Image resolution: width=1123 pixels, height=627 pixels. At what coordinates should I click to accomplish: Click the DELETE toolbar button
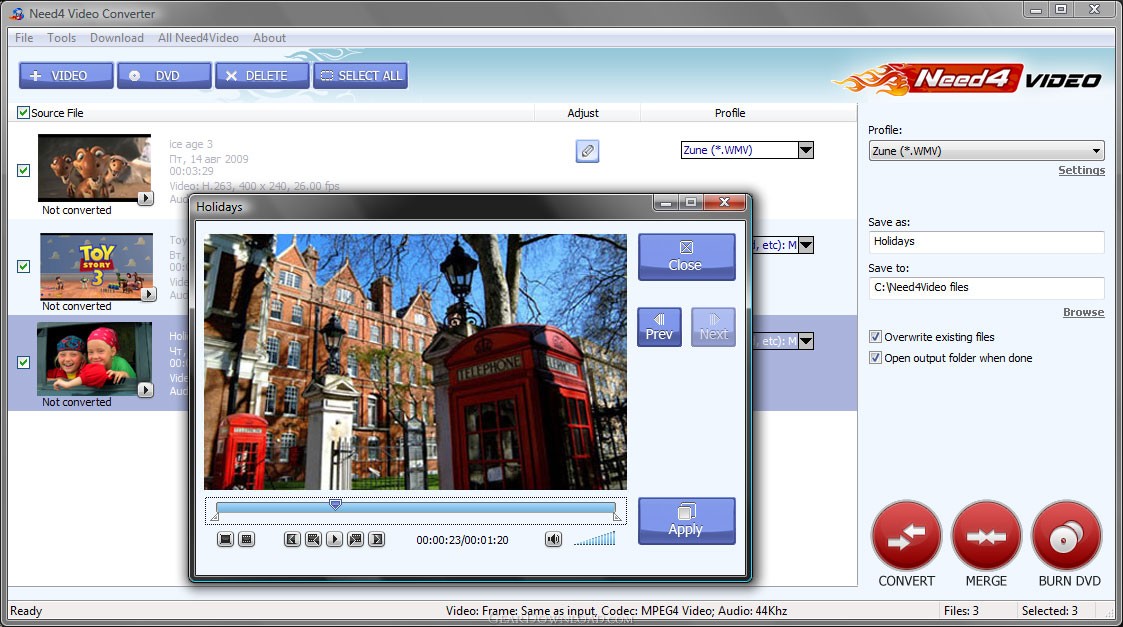[x=263, y=75]
